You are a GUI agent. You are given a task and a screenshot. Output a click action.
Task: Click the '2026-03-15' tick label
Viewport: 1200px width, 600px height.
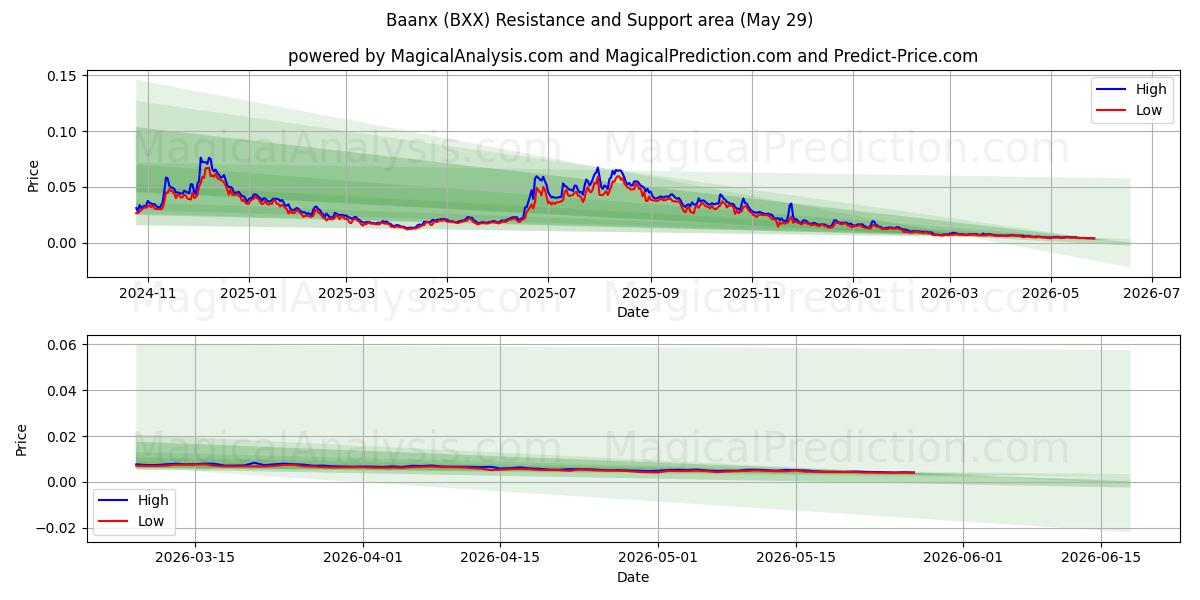coord(194,559)
